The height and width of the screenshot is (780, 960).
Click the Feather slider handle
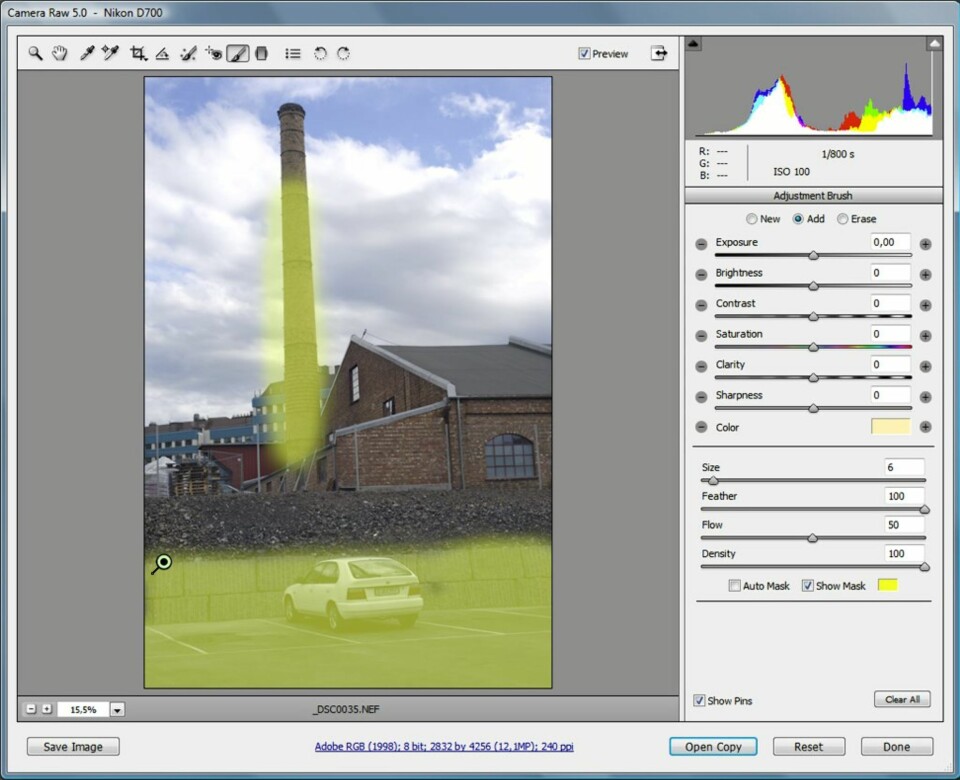[924, 509]
